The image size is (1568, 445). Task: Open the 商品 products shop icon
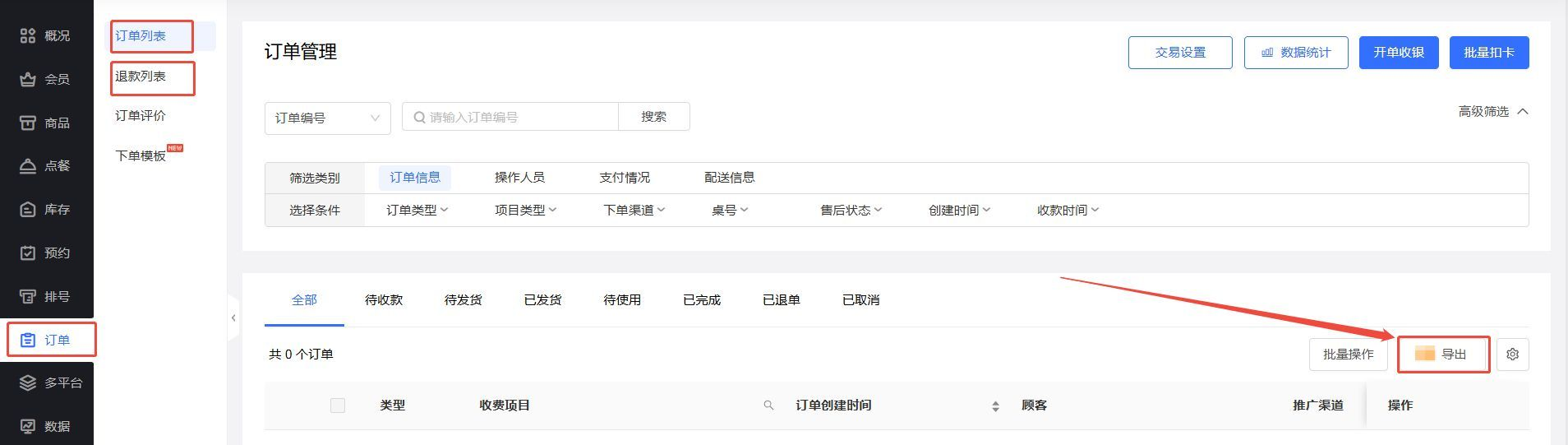tap(28, 123)
